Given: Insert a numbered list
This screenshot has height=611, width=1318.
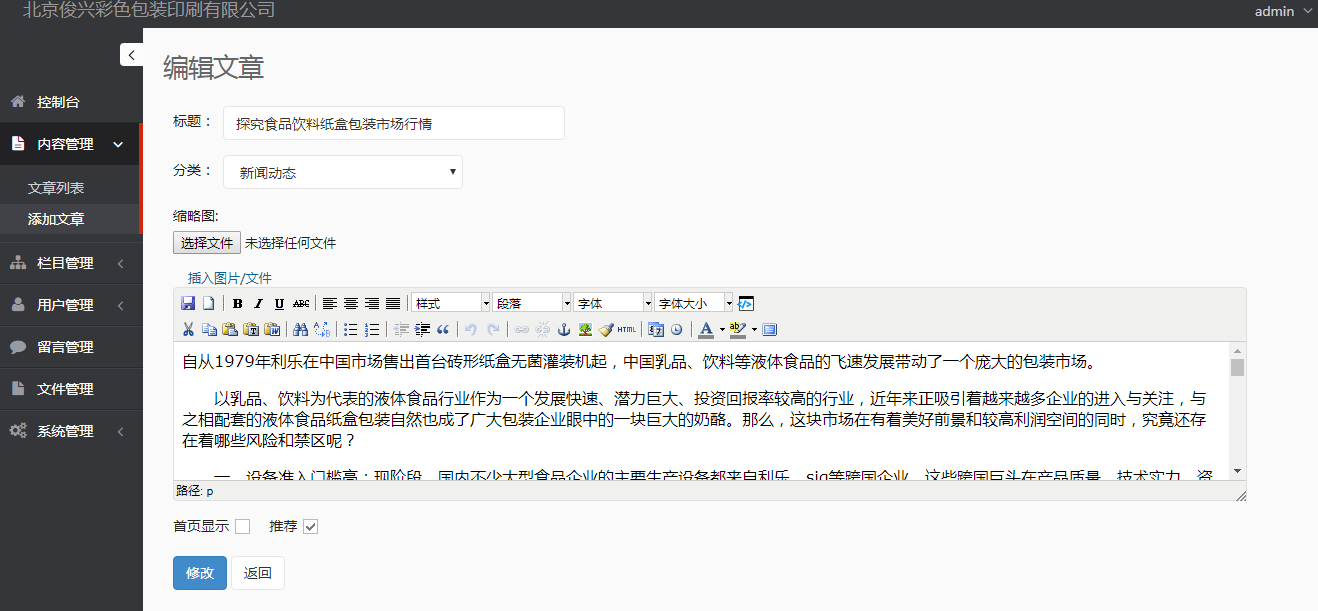Looking at the screenshot, I should click(372, 329).
